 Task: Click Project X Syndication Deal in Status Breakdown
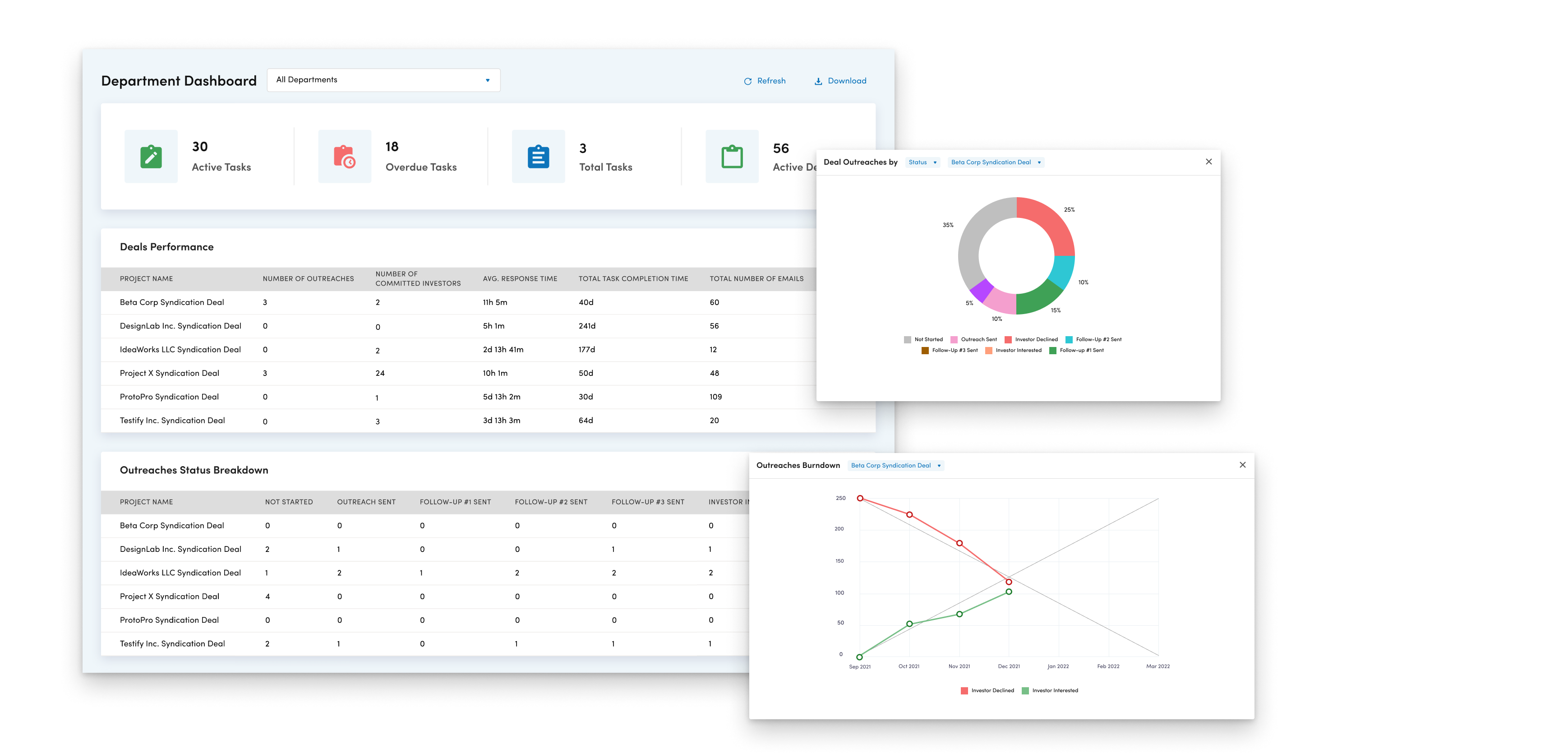169,597
